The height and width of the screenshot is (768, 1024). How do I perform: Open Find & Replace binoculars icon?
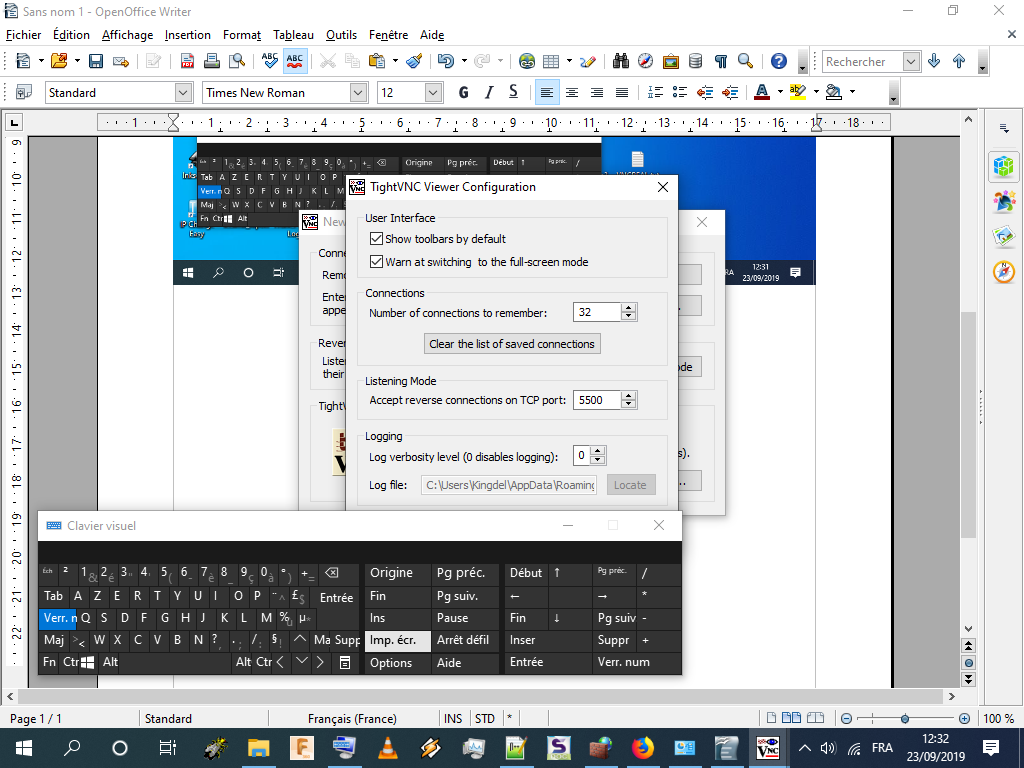coord(620,61)
